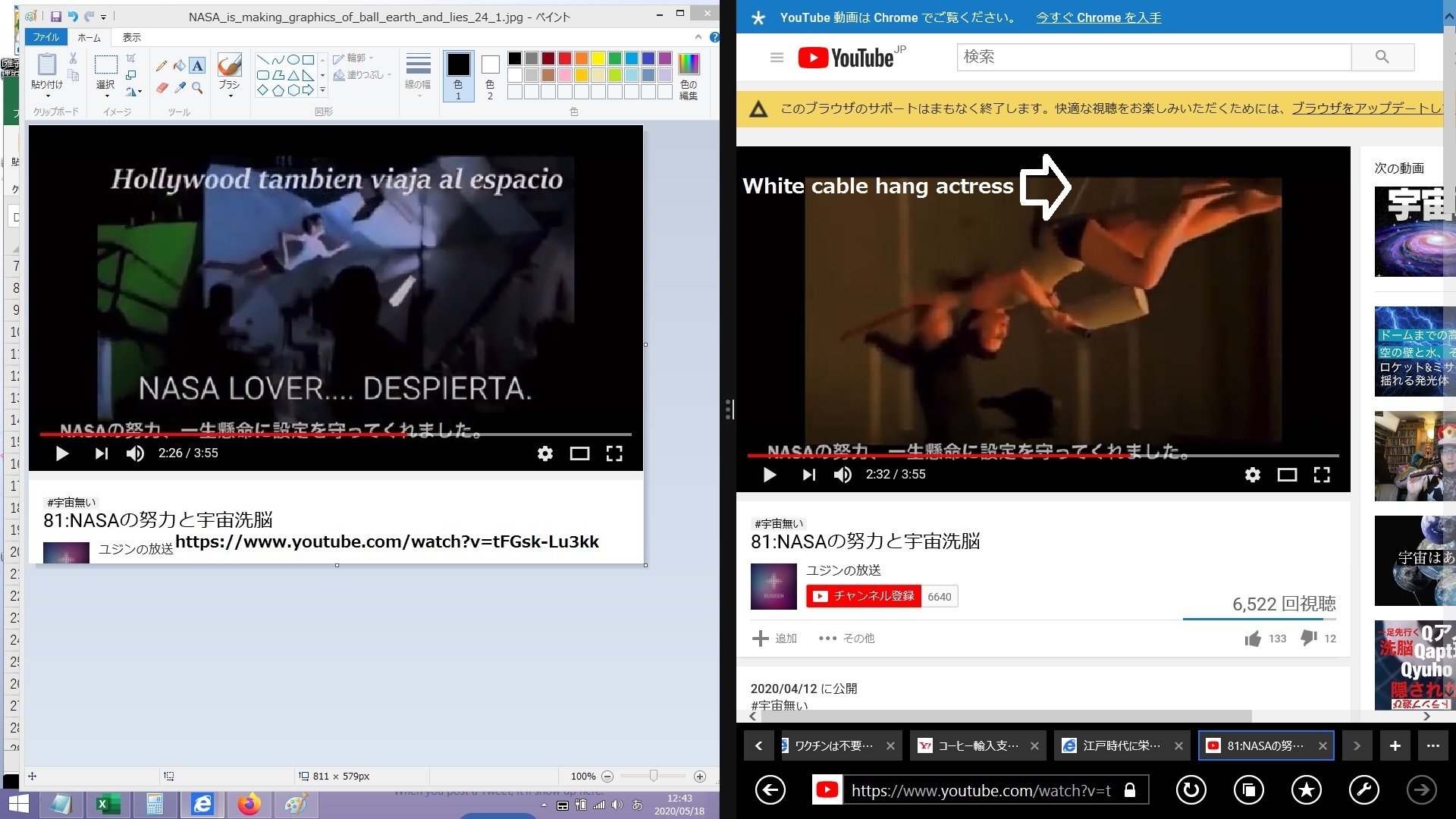Screen dimensions: 1456x819
Task: Toggle theater mode in YouTube player
Action: click(1287, 475)
